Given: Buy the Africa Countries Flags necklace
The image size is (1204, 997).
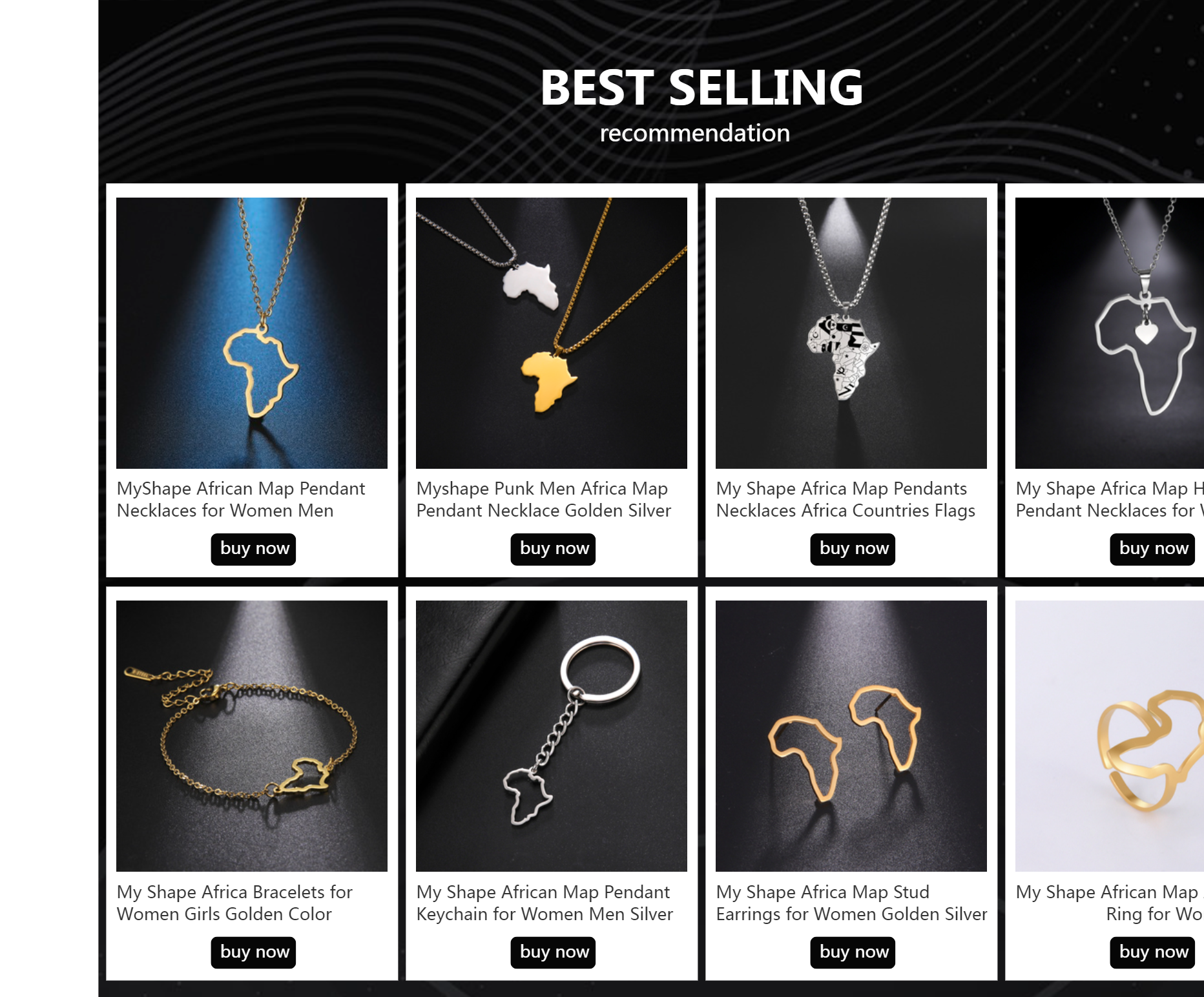Looking at the screenshot, I should 853,549.
